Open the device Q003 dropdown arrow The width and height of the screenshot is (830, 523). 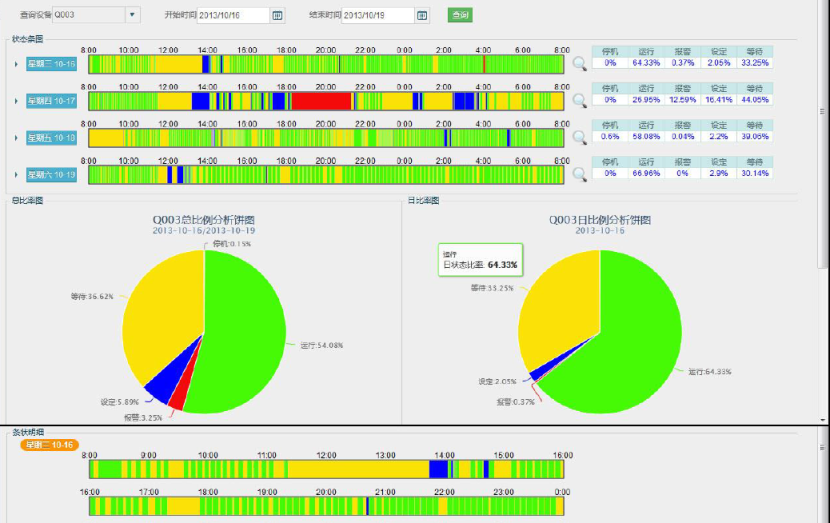pos(132,15)
